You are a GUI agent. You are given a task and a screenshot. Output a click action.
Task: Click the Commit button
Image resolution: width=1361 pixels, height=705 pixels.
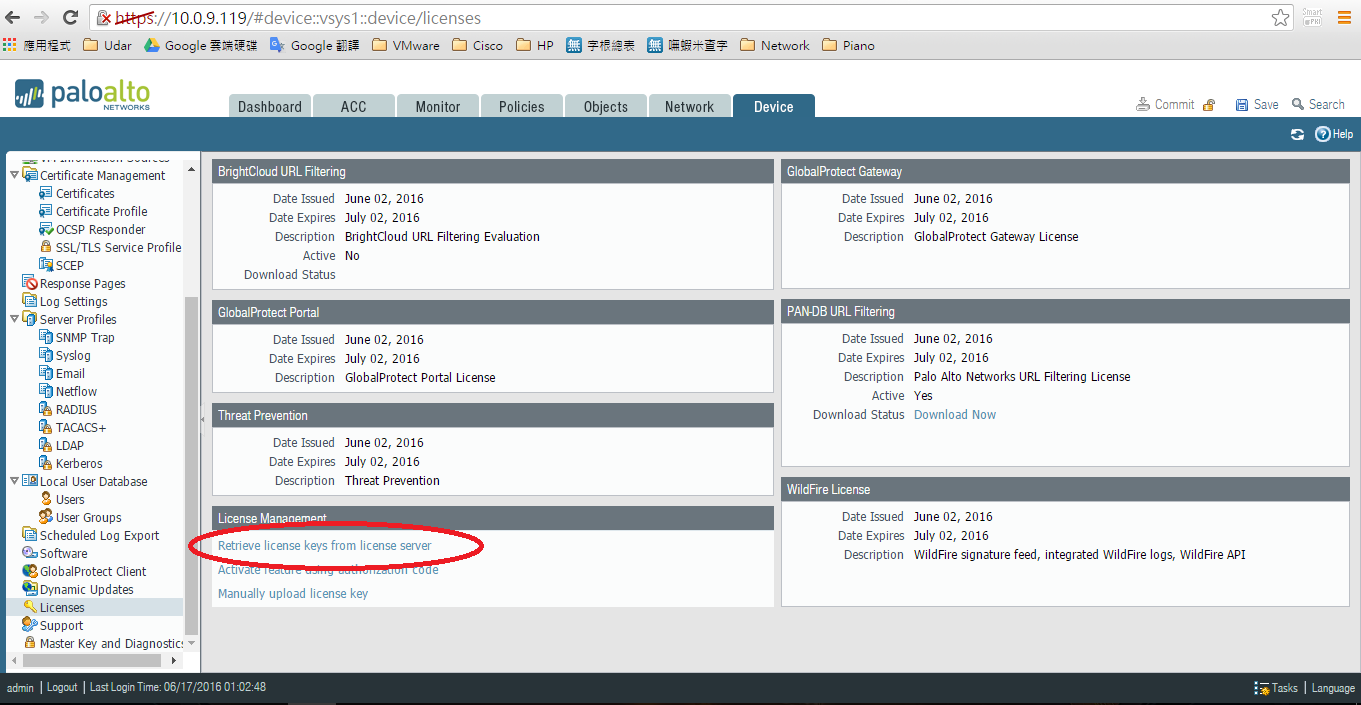1165,105
